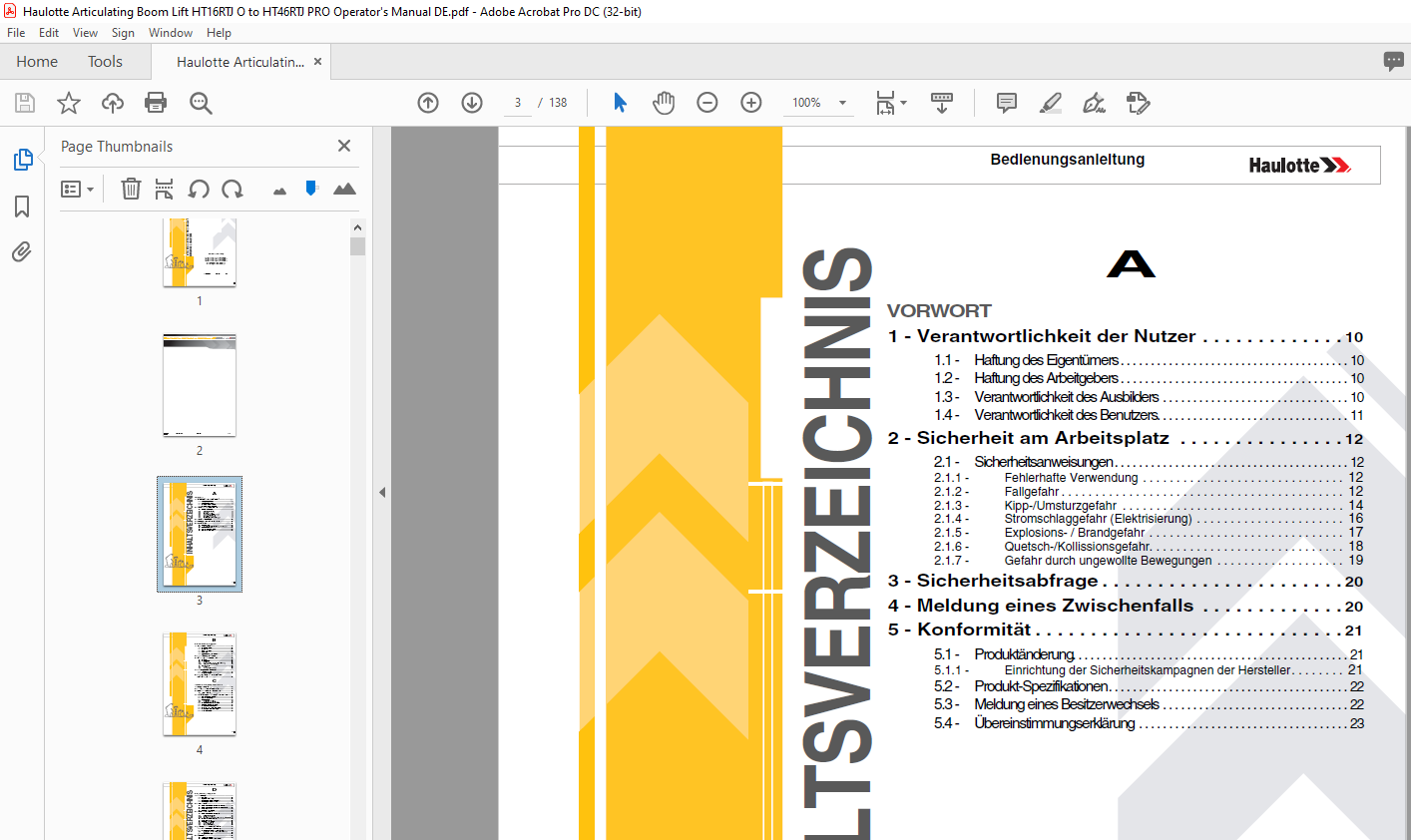Activate the hand pan tool

tap(664, 103)
